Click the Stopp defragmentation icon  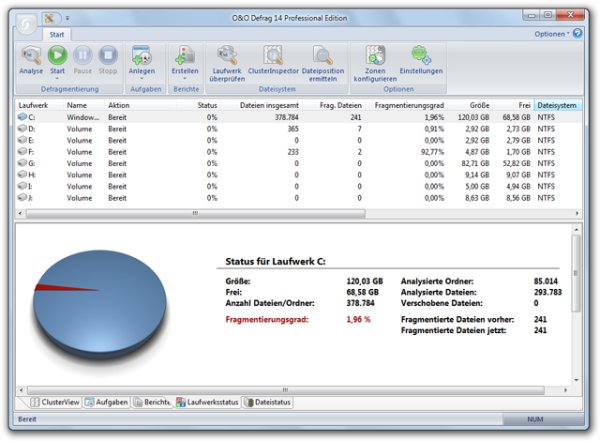pyautogui.click(x=108, y=55)
